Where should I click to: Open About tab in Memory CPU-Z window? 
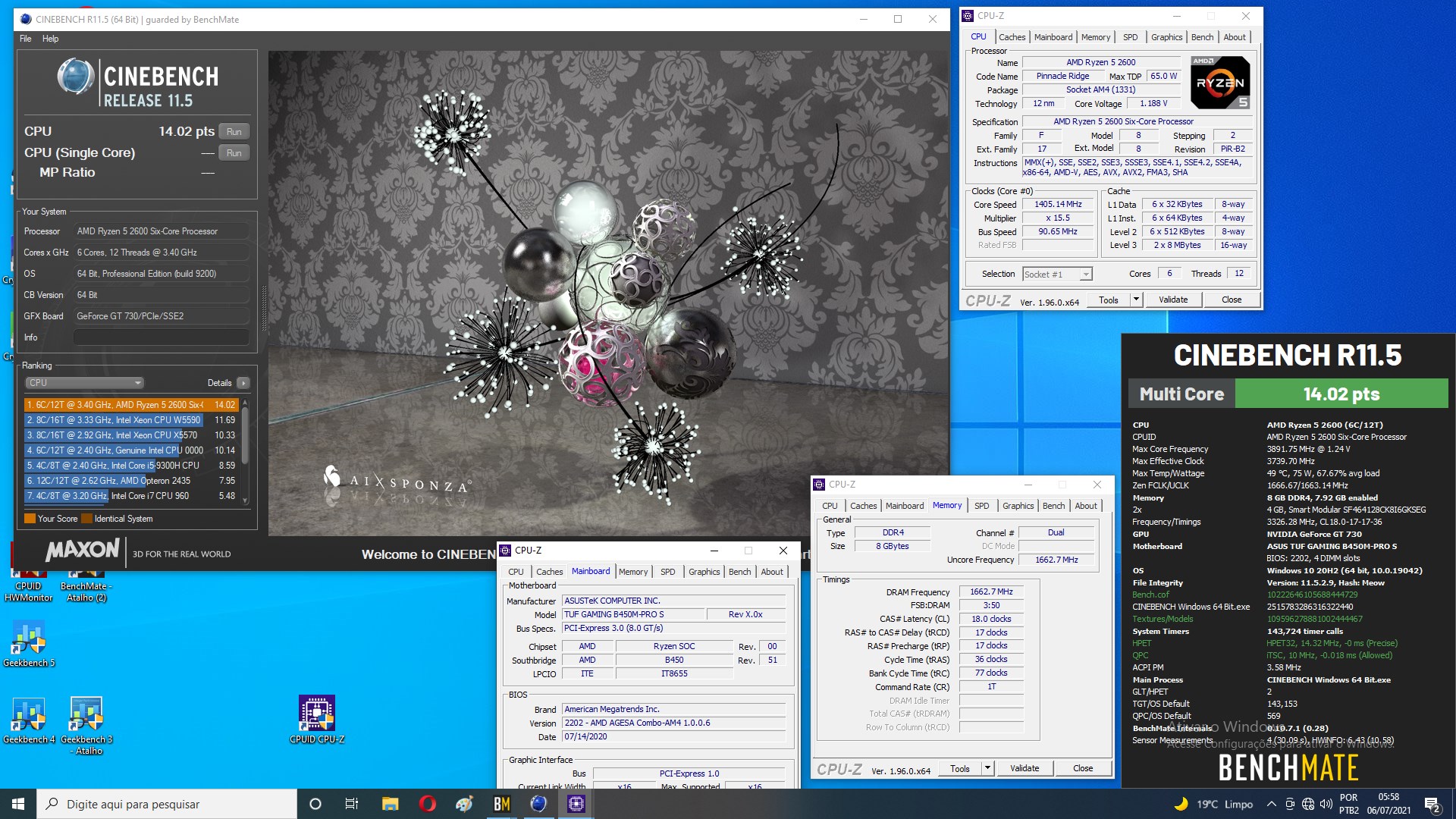[x=1085, y=506]
